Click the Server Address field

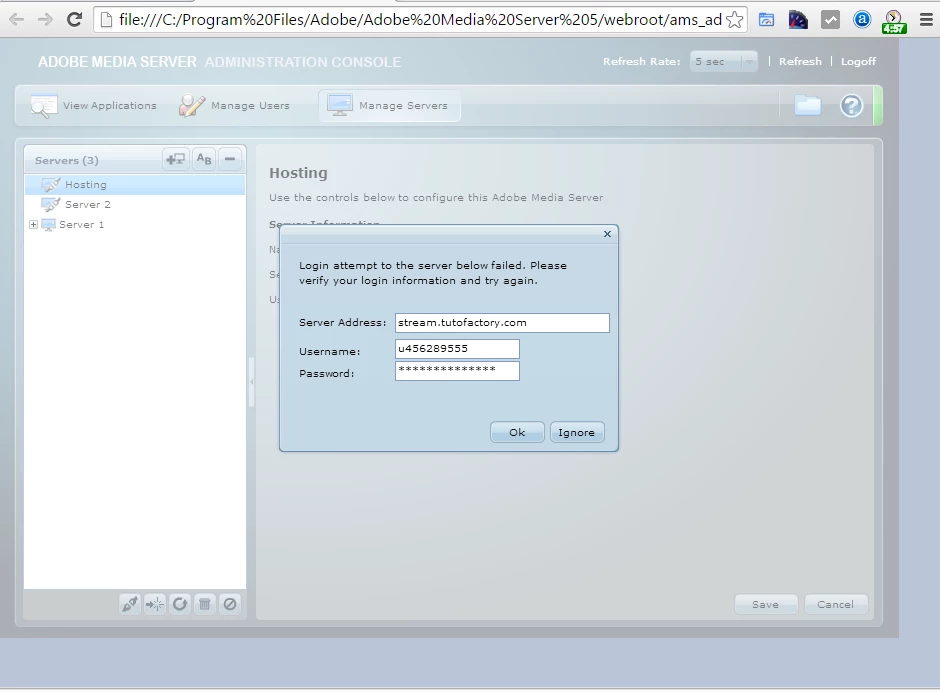click(x=502, y=323)
